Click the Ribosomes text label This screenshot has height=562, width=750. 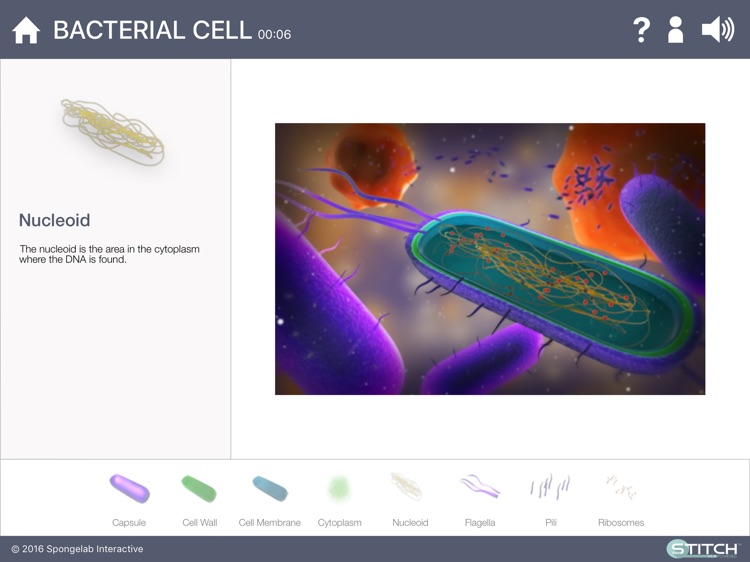click(621, 523)
